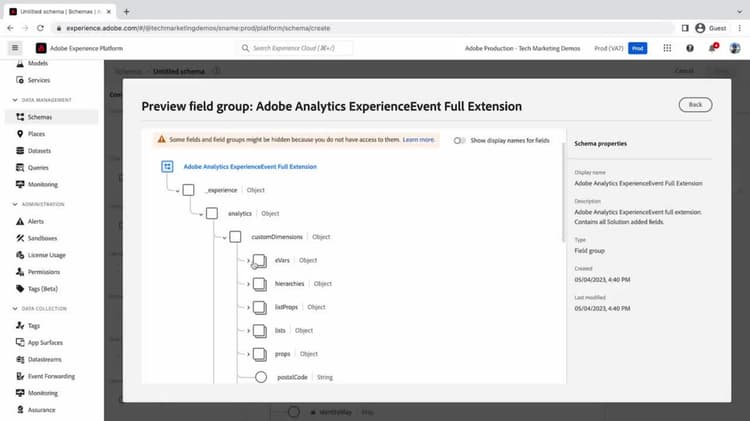
Task: Select the _experience object box
Action: [x=188, y=190]
